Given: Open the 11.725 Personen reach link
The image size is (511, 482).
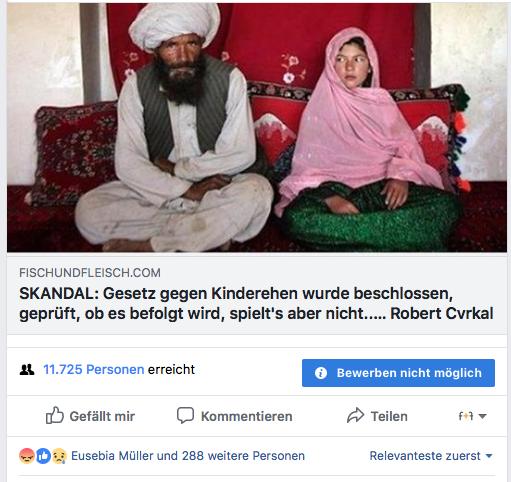Looking at the screenshot, I should pos(94,369).
